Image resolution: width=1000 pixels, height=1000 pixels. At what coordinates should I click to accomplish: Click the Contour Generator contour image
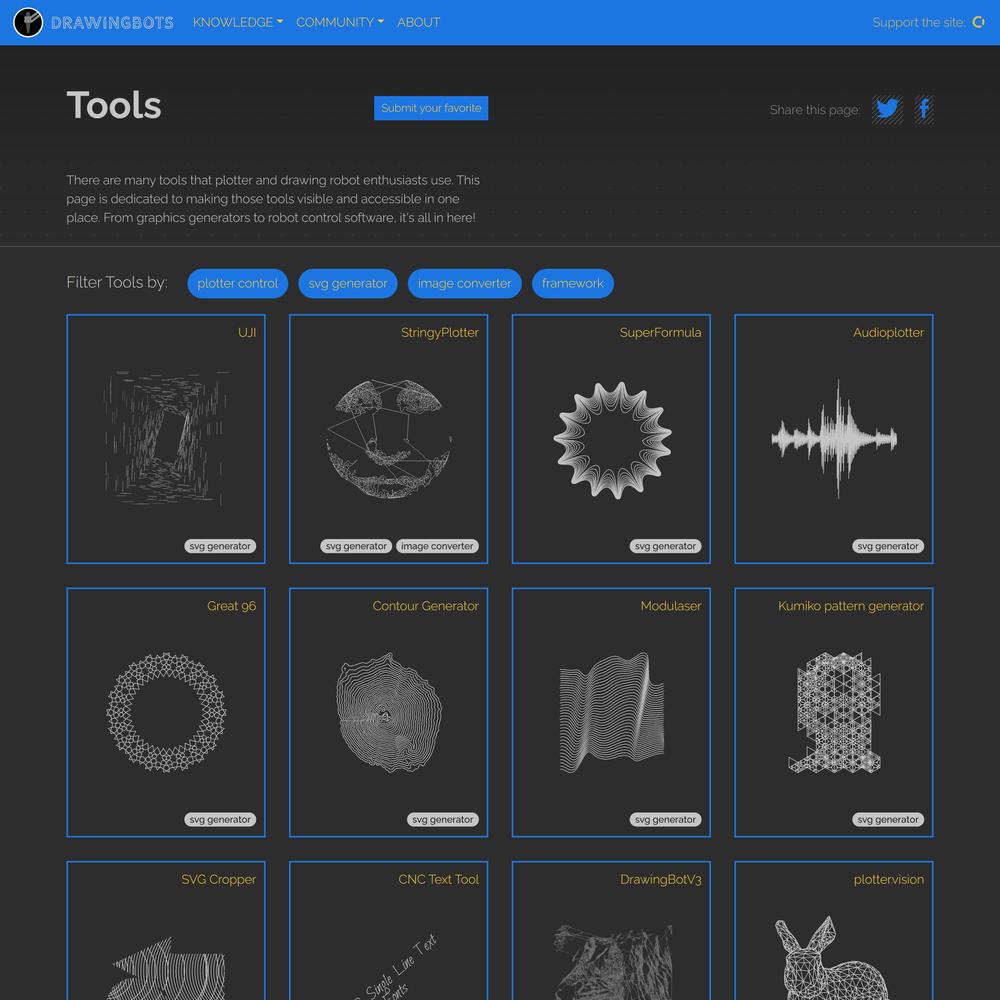[x=388, y=712]
